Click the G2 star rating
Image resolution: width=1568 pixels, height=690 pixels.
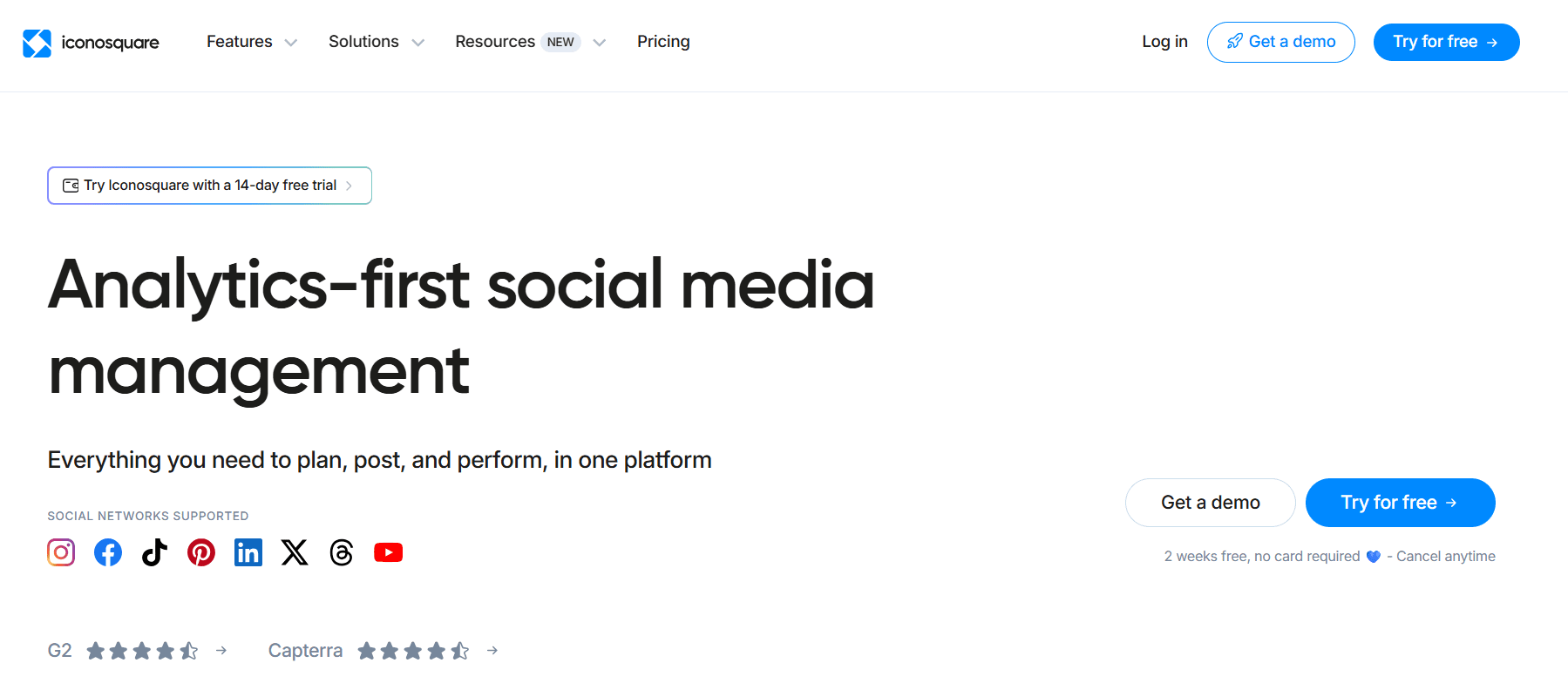pyautogui.click(x=142, y=651)
